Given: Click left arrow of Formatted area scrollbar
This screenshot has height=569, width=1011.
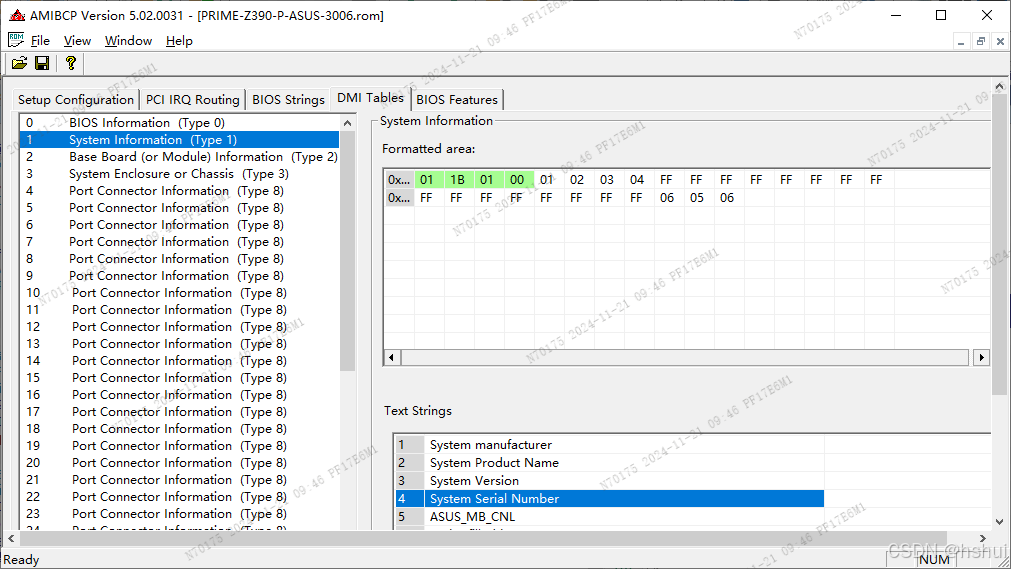Looking at the screenshot, I should pos(391,357).
